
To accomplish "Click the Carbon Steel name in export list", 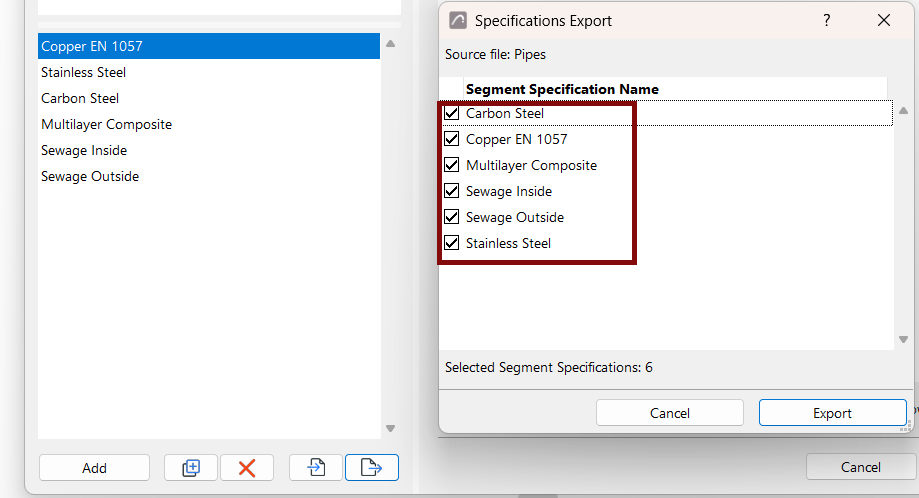I will pyautogui.click(x=505, y=113).
